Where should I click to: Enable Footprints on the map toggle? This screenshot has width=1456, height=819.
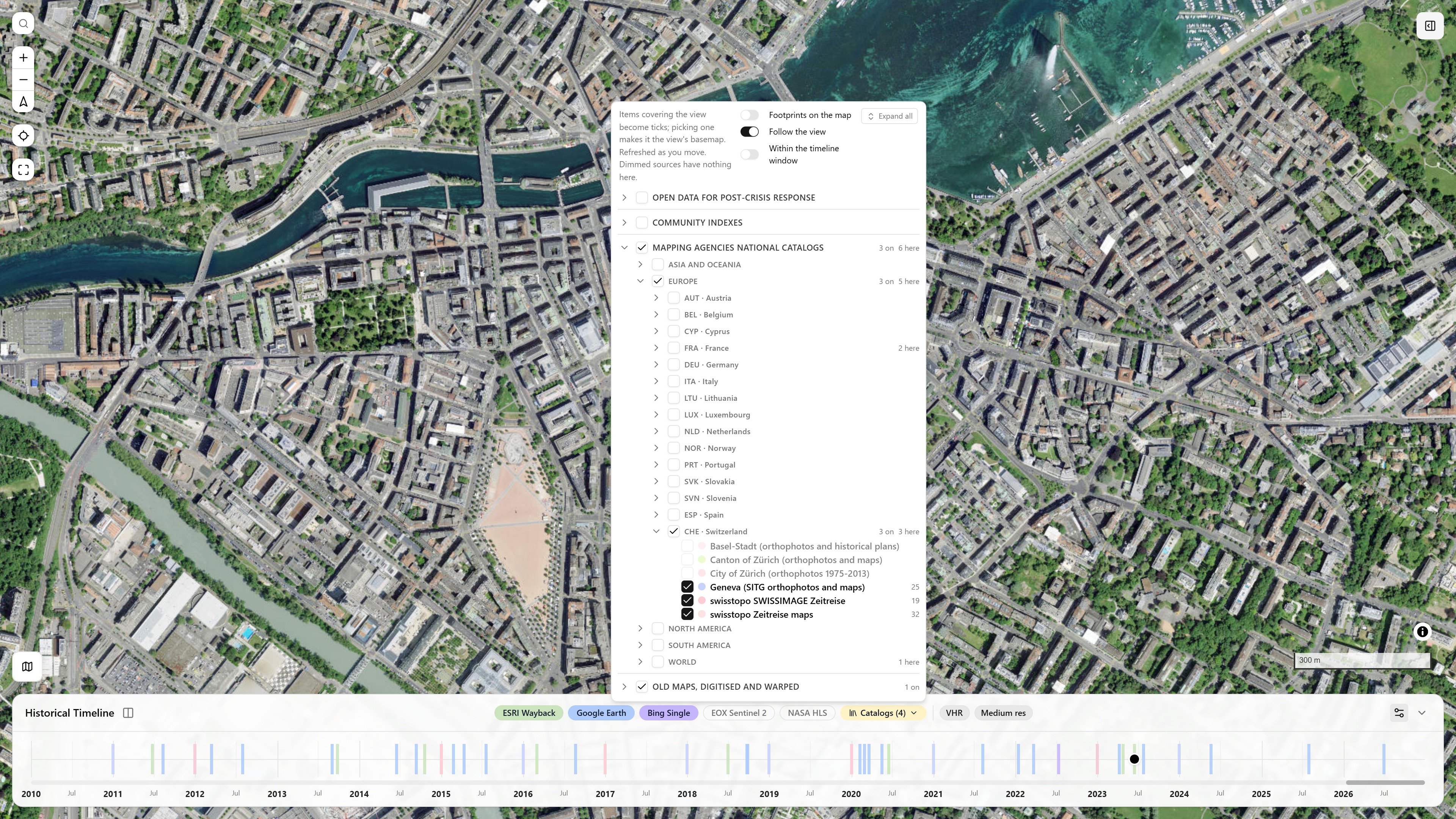click(x=750, y=115)
